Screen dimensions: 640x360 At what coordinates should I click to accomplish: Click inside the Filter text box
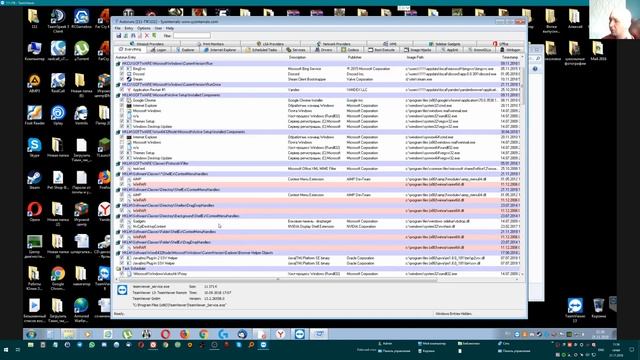192,36
